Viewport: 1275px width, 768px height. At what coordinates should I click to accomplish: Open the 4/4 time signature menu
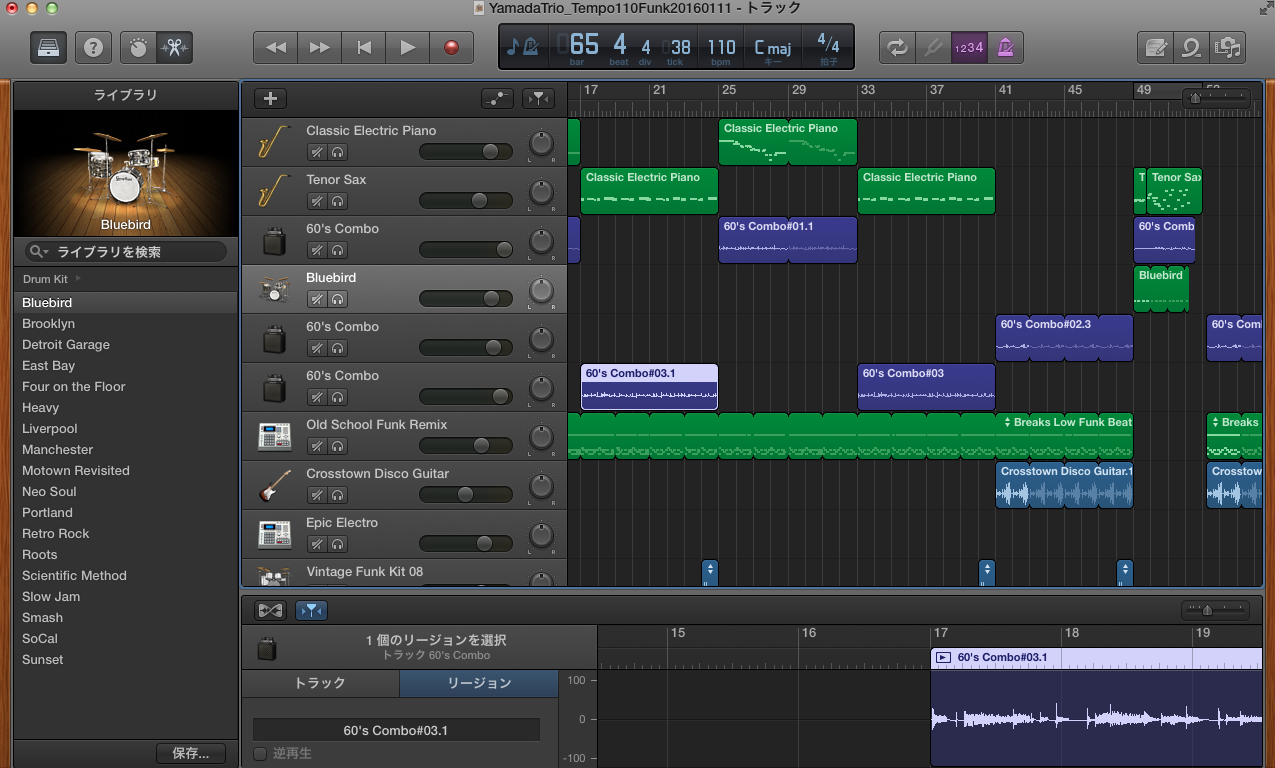pyautogui.click(x=828, y=47)
